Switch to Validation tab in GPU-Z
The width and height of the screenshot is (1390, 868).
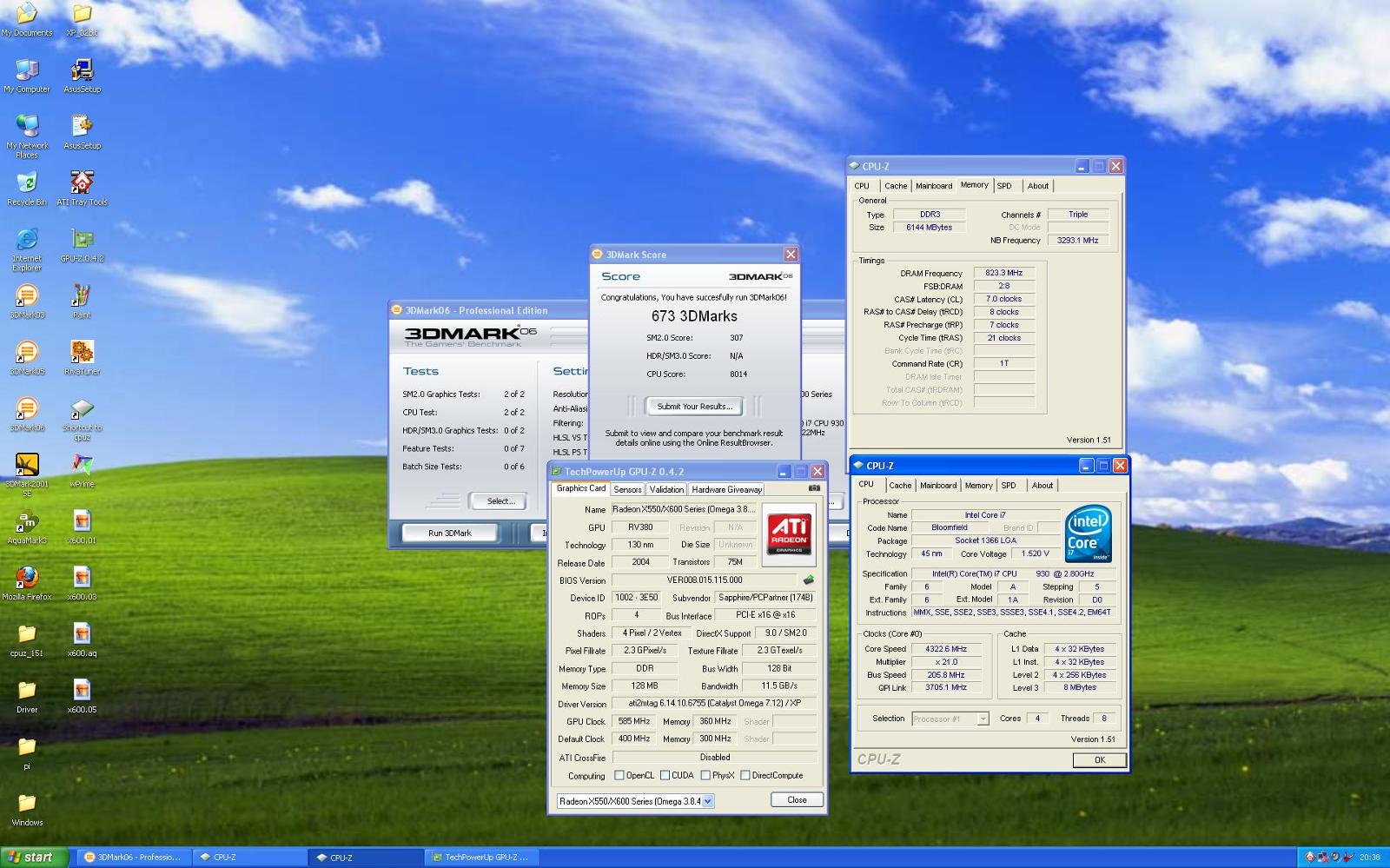666,489
